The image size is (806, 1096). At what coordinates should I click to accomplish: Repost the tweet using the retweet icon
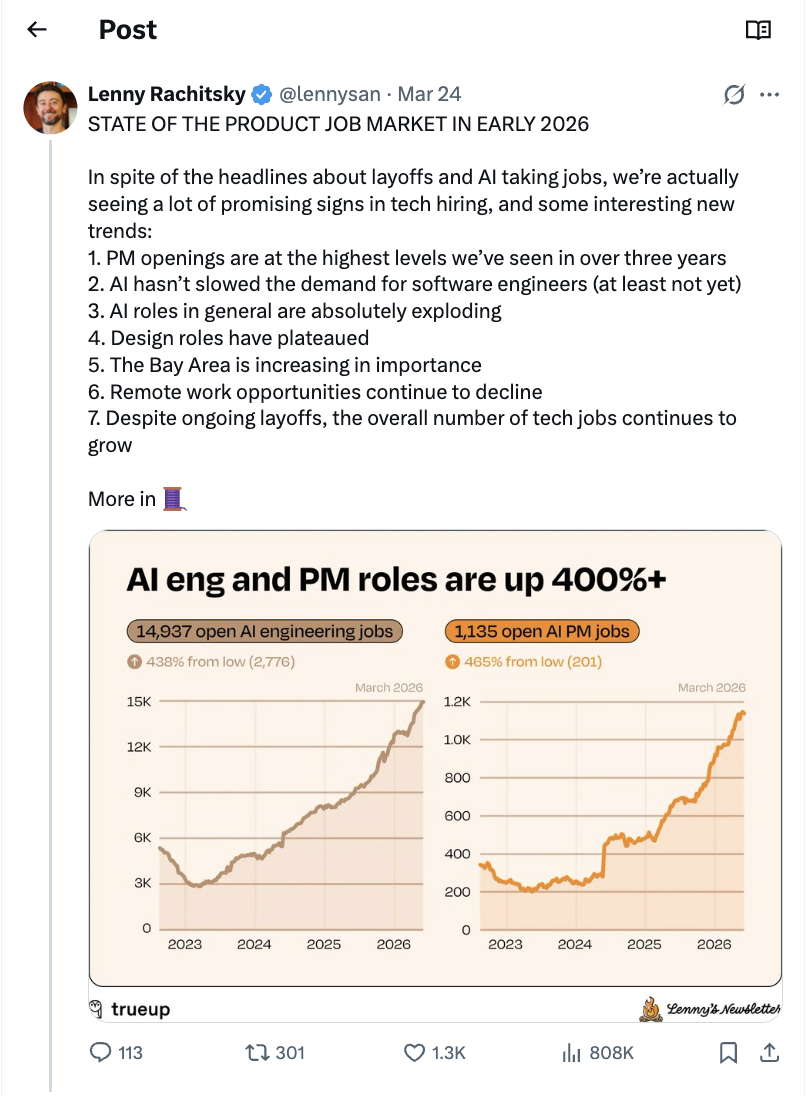tap(259, 1052)
